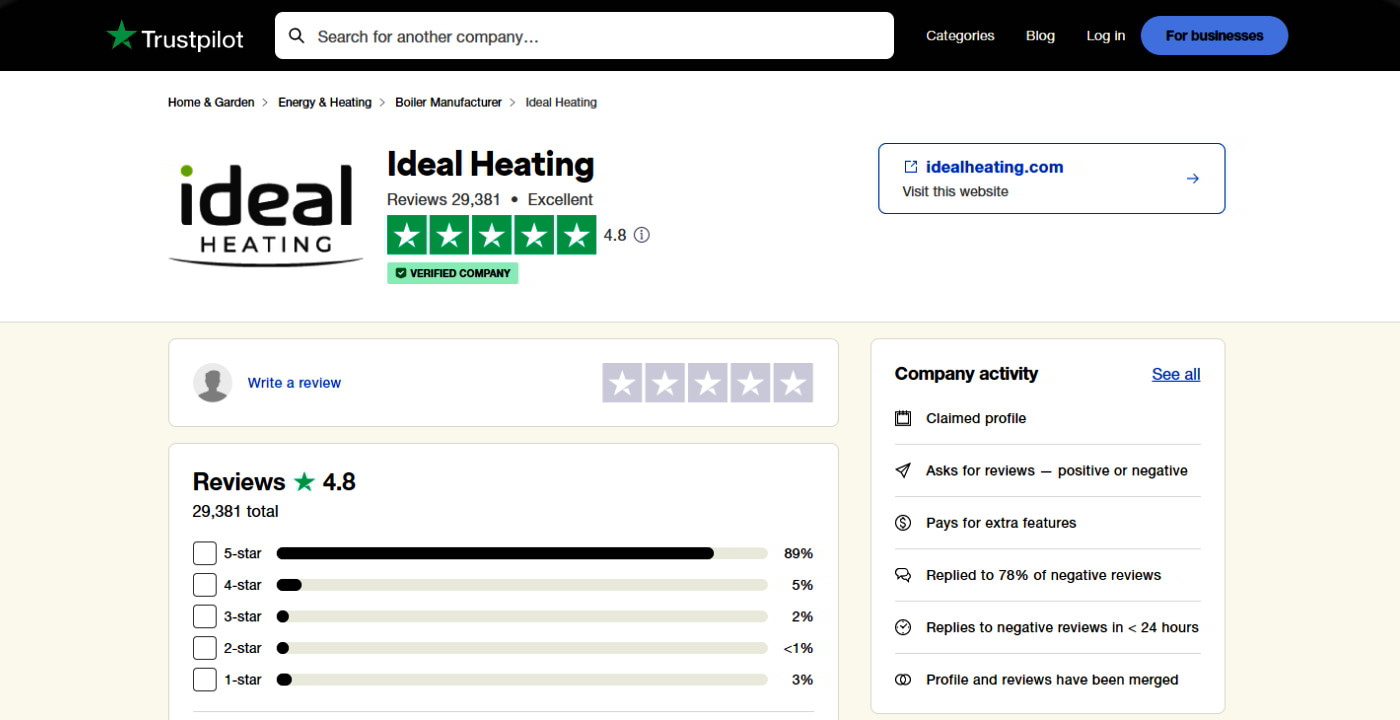The height and width of the screenshot is (720, 1400).
Task: Go to Boiler Manufacturer breadcrumb
Action: [448, 102]
